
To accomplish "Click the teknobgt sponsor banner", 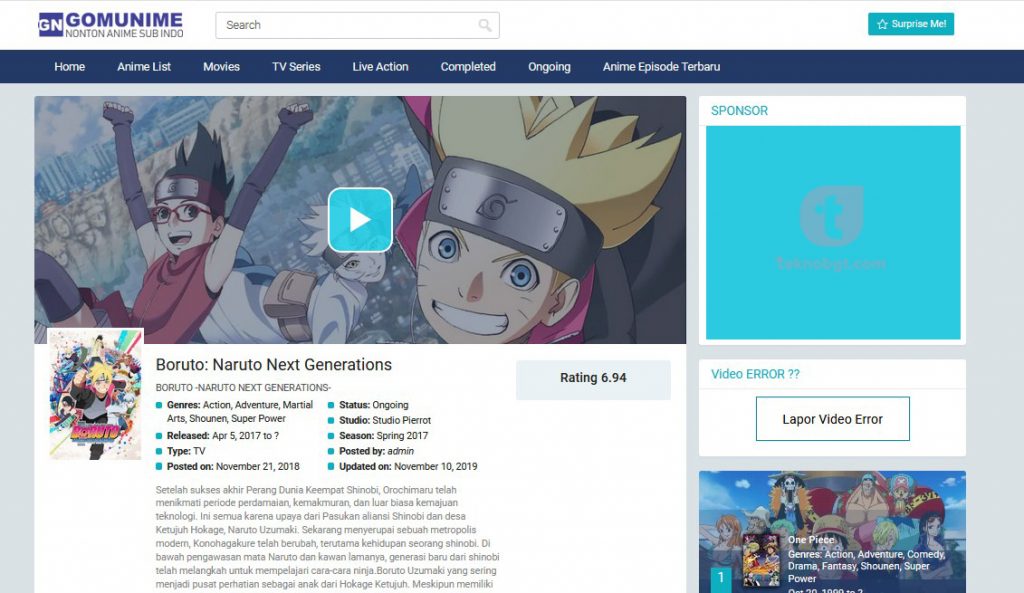I will (833, 232).
